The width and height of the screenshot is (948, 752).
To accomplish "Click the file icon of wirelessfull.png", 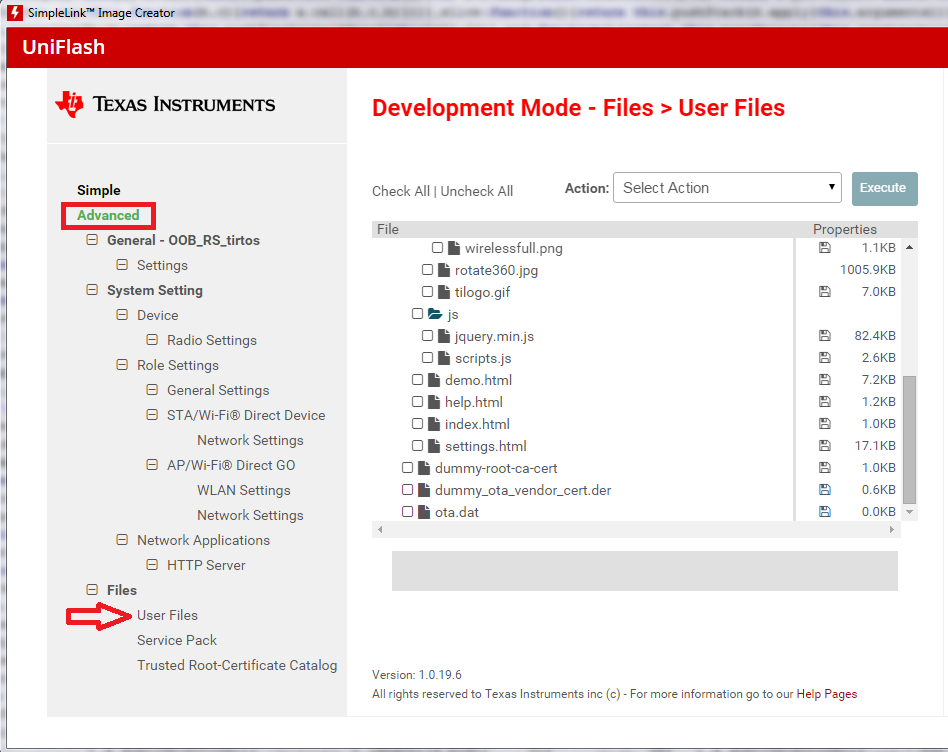I will [454, 248].
